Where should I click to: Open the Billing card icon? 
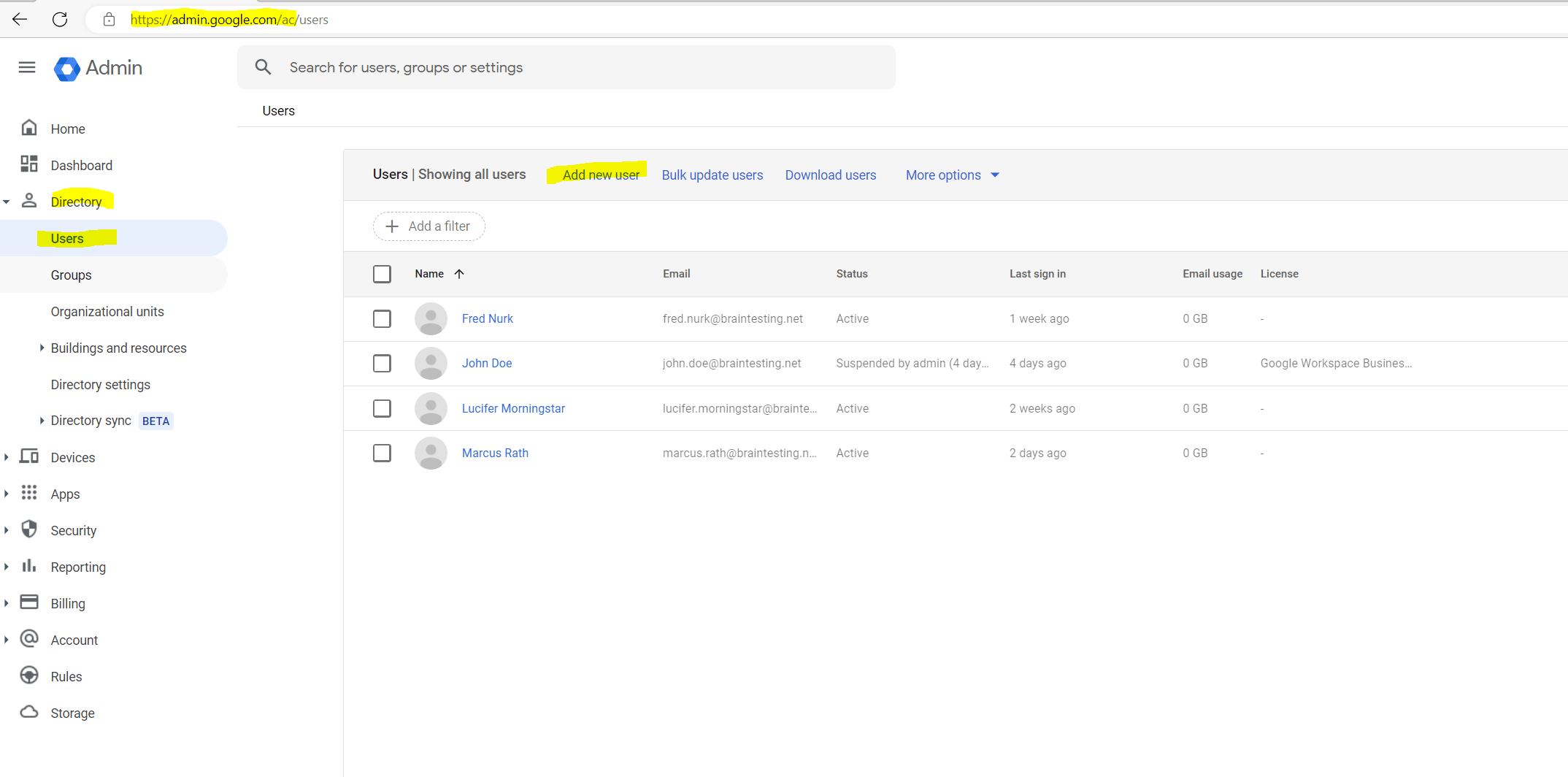click(x=29, y=602)
